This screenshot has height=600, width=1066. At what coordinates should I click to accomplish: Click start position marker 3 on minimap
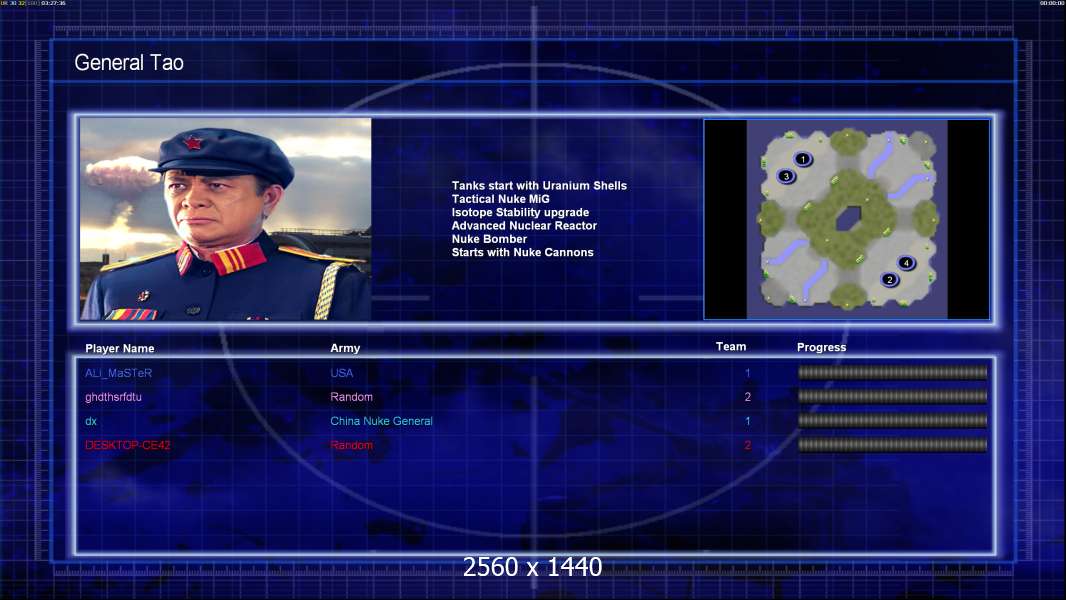787,176
